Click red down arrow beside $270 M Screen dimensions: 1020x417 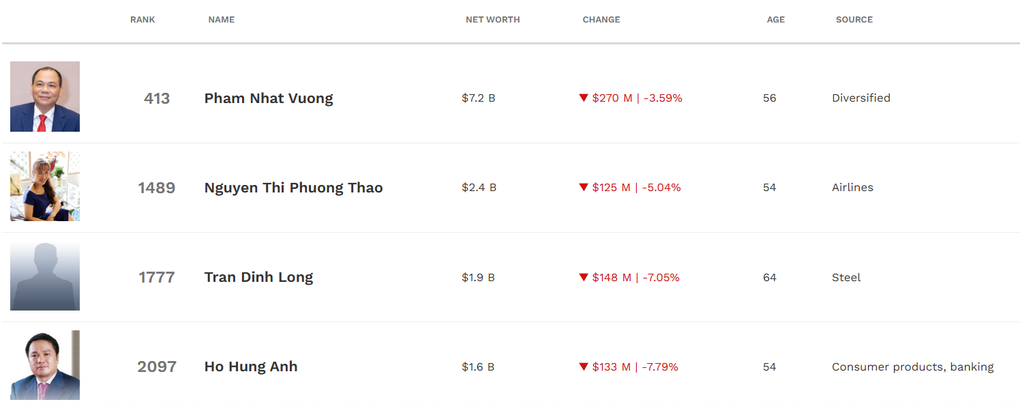[584, 98]
